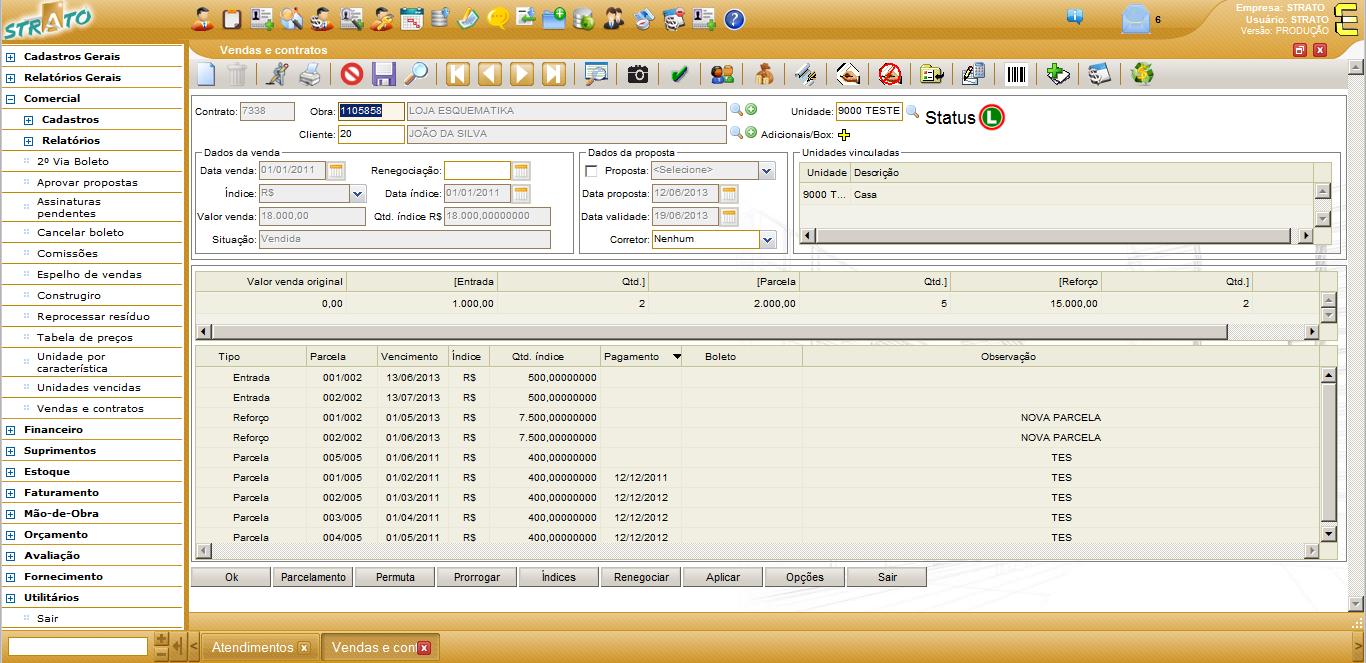Click the yellow chat bubble icon
1366x663 pixels.
[497, 18]
